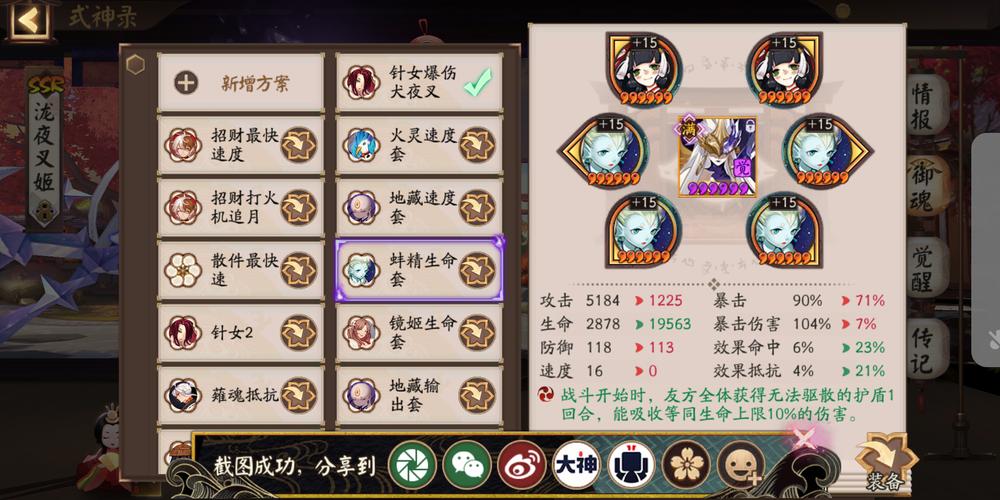Click the center shikigami portrait
The width and height of the screenshot is (1000, 500).
[x=716, y=157]
